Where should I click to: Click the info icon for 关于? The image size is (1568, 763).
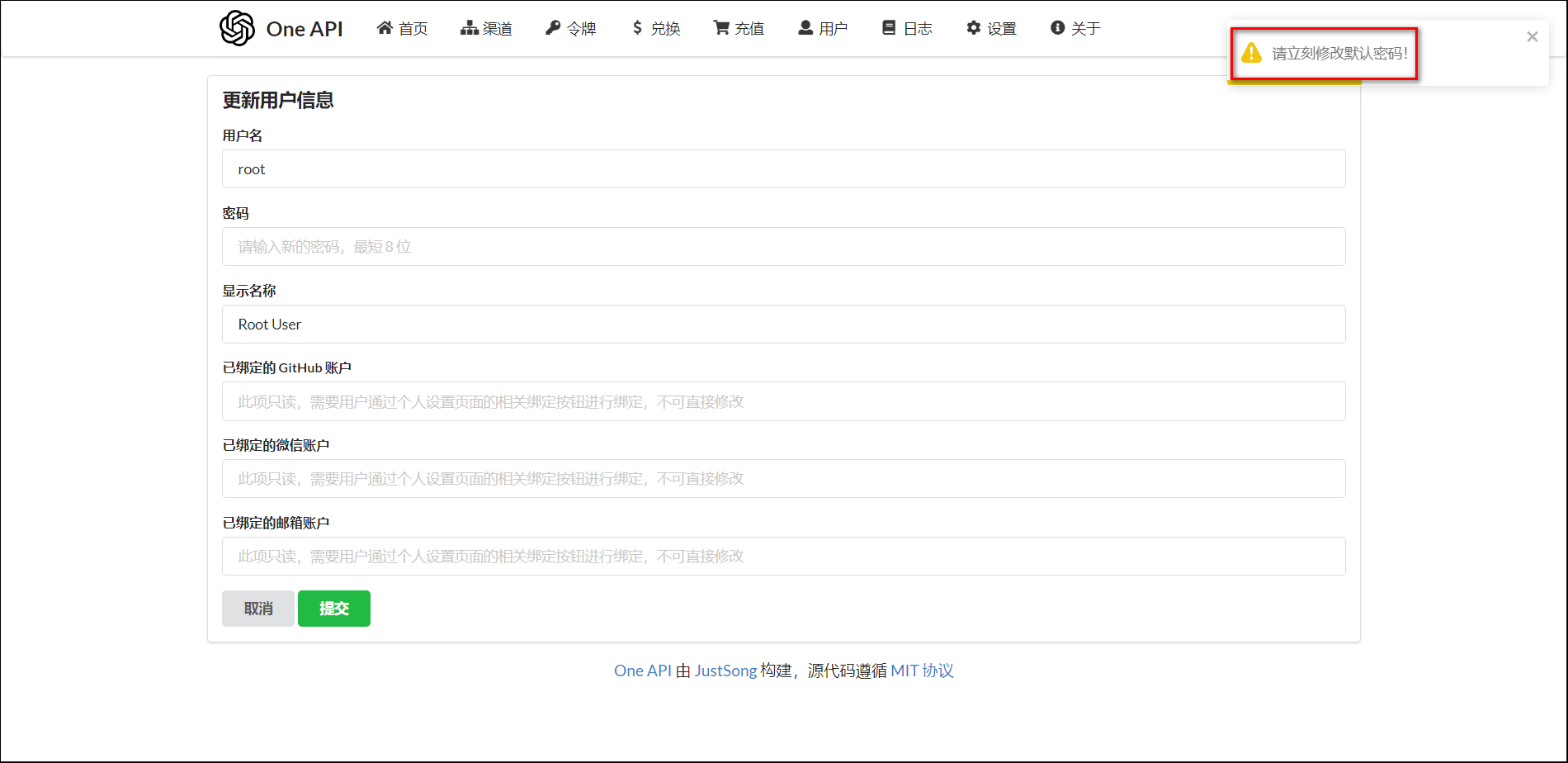[1057, 28]
